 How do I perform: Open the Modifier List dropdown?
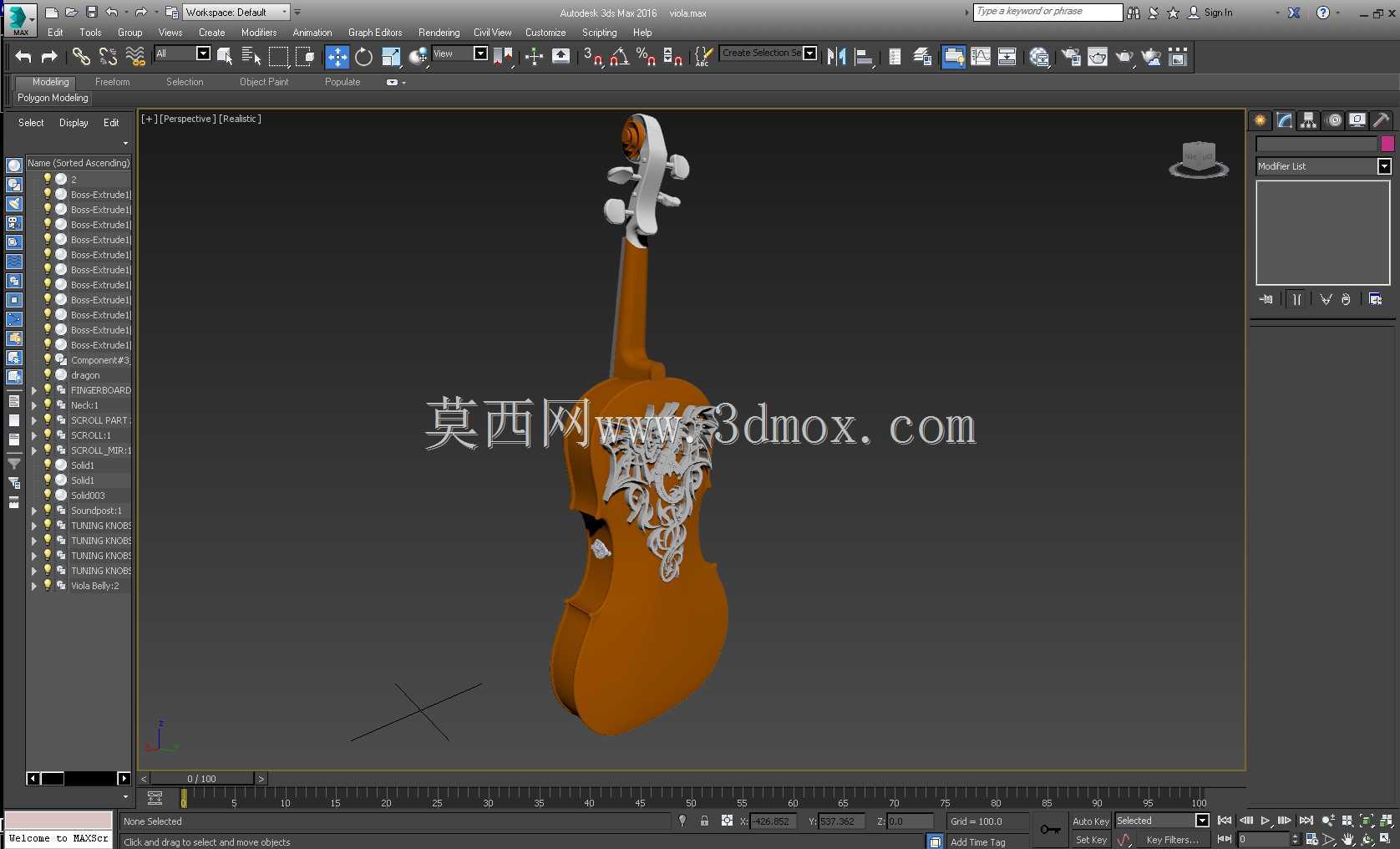[1323, 166]
